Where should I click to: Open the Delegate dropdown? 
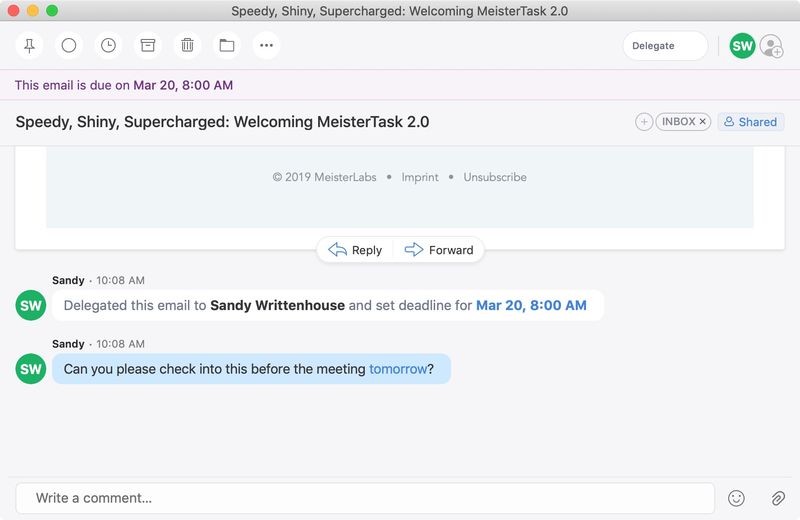(x=665, y=46)
